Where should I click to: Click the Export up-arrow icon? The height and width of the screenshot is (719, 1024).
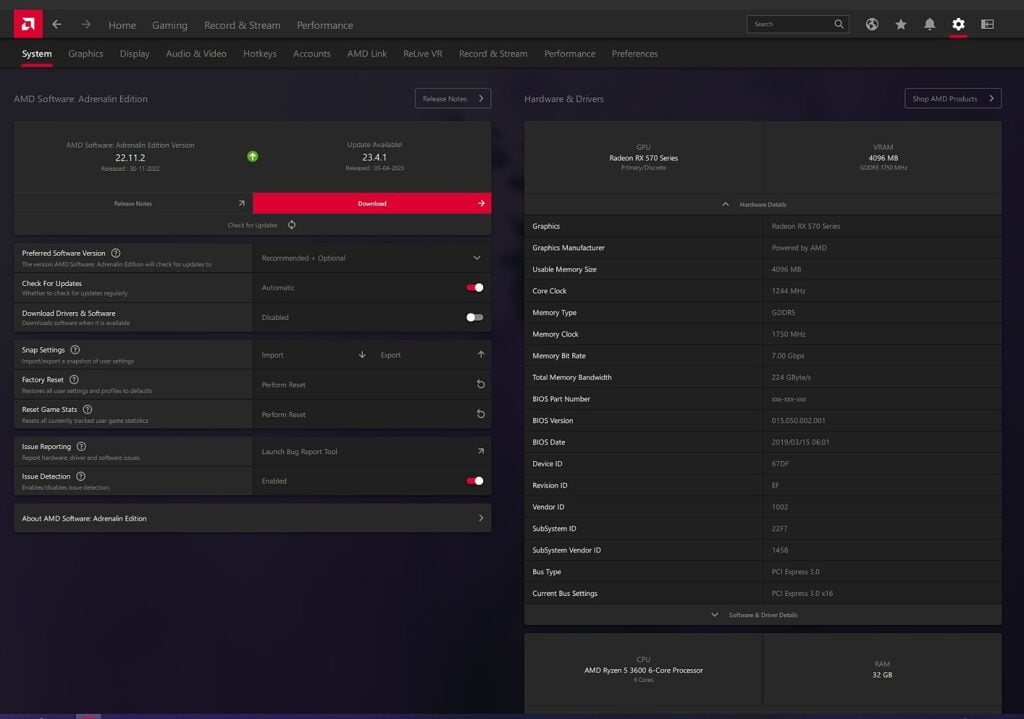coord(481,355)
